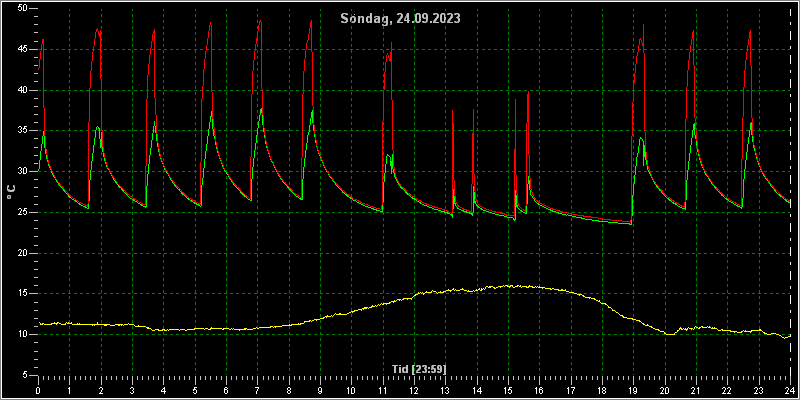The width and height of the screenshot is (800, 400).
Task: Select hour 0 on the time axis
Action: pyautogui.click(x=38, y=390)
